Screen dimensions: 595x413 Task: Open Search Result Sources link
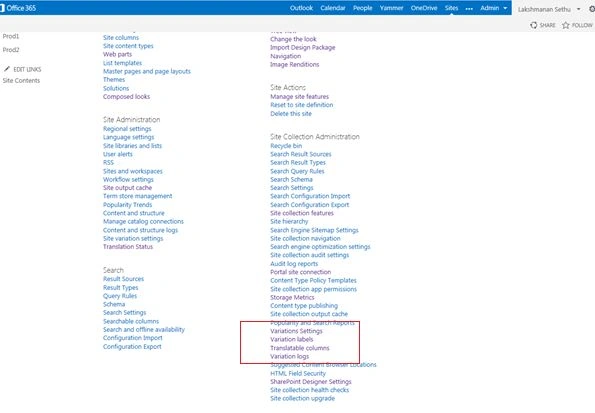point(301,154)
